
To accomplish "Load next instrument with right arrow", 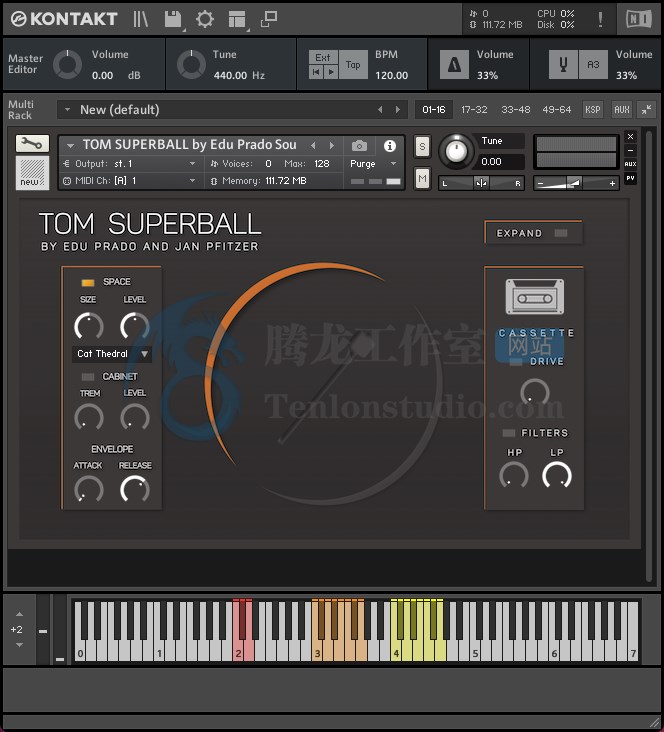I will tap(332, 146).
